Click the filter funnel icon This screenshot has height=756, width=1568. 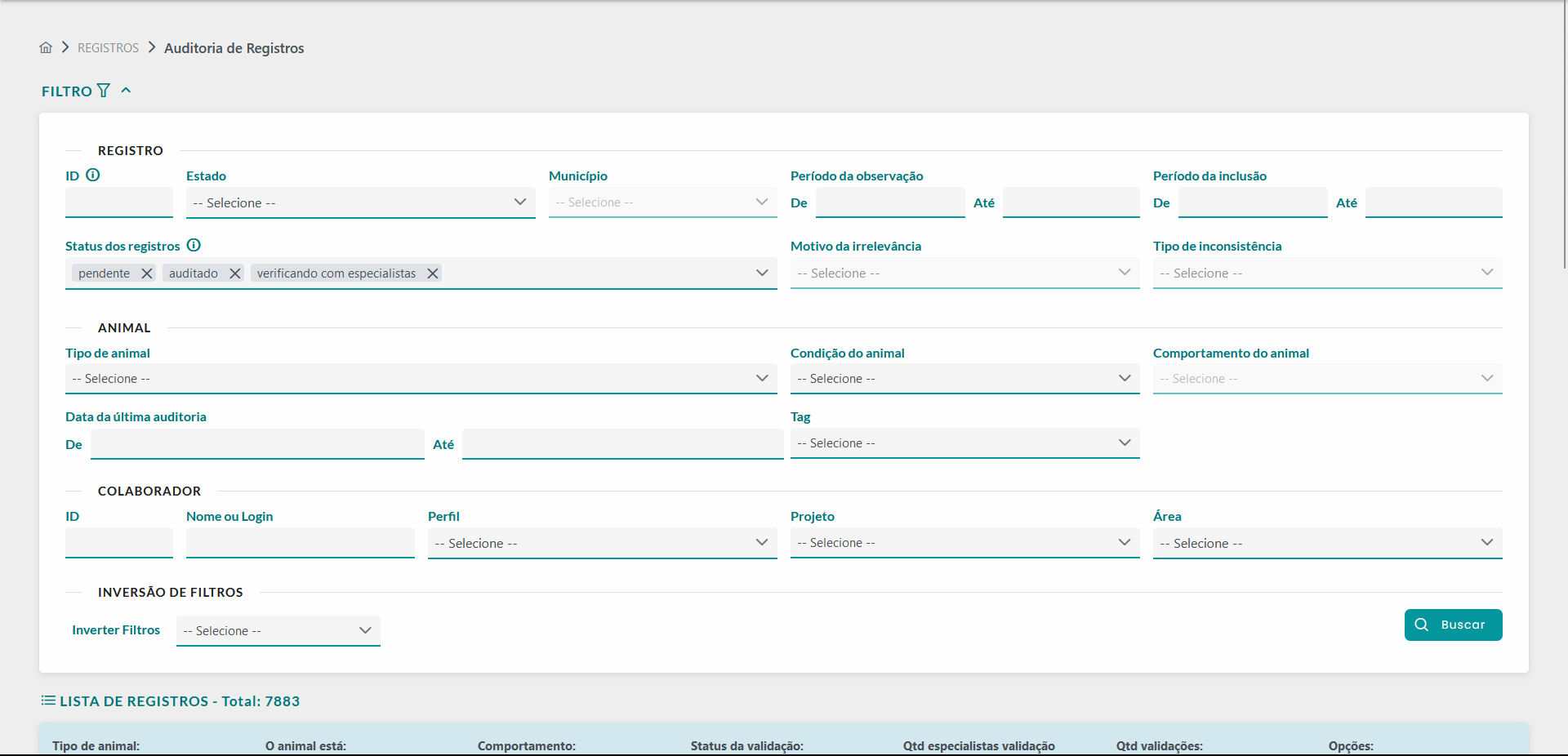[104, 91]
